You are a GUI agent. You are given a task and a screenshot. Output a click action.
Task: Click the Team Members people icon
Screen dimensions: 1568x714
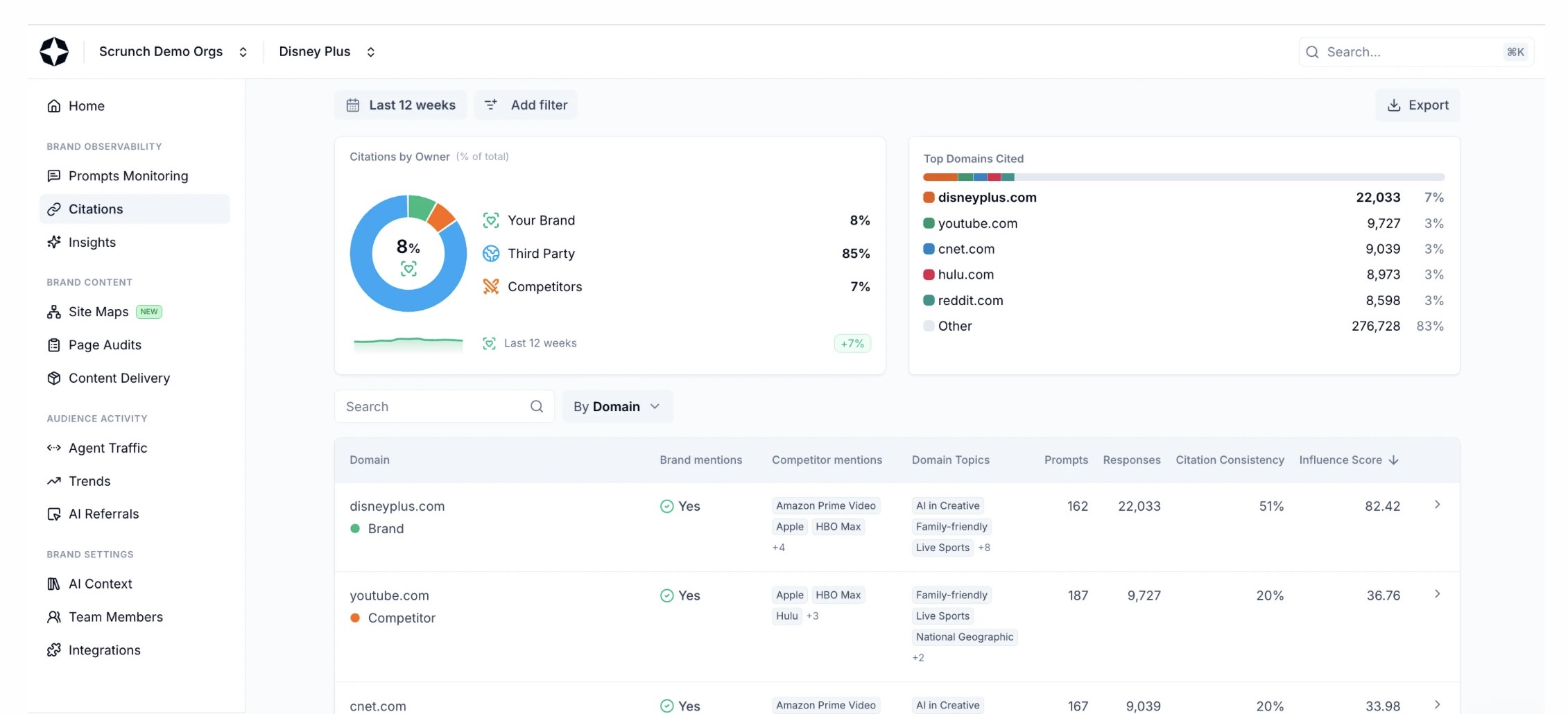(x=54, y=617)
